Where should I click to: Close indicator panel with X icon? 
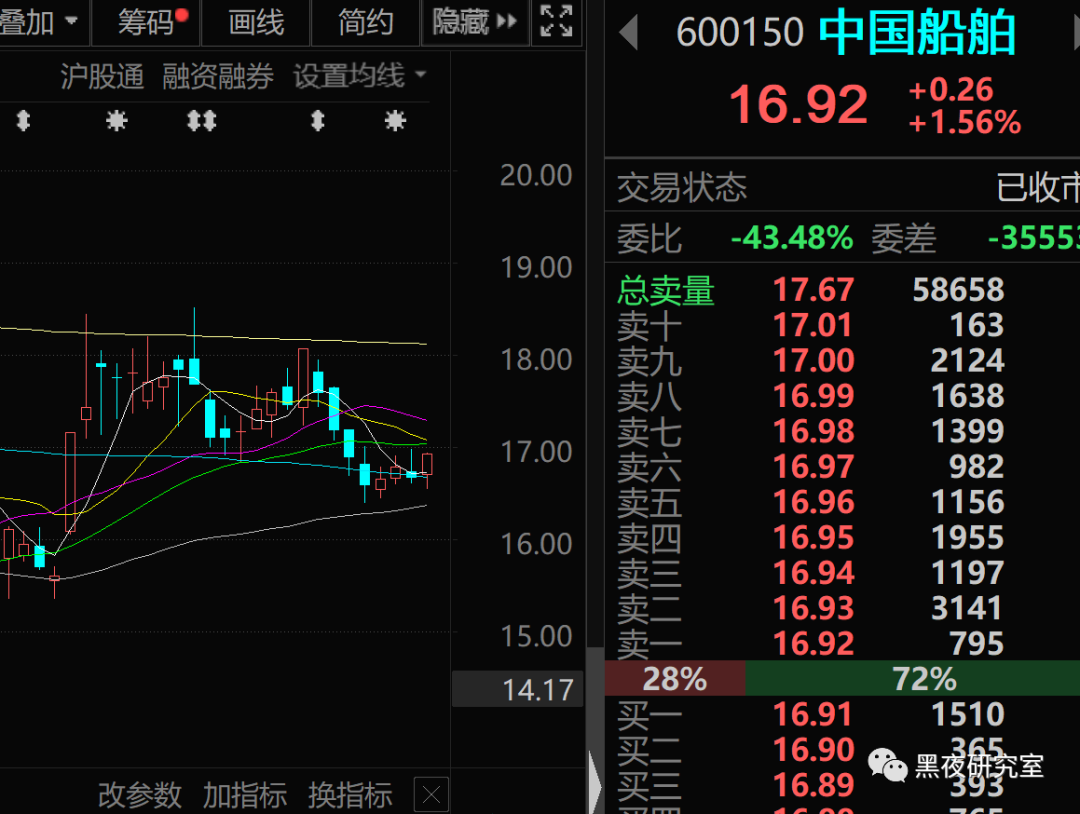432,795
